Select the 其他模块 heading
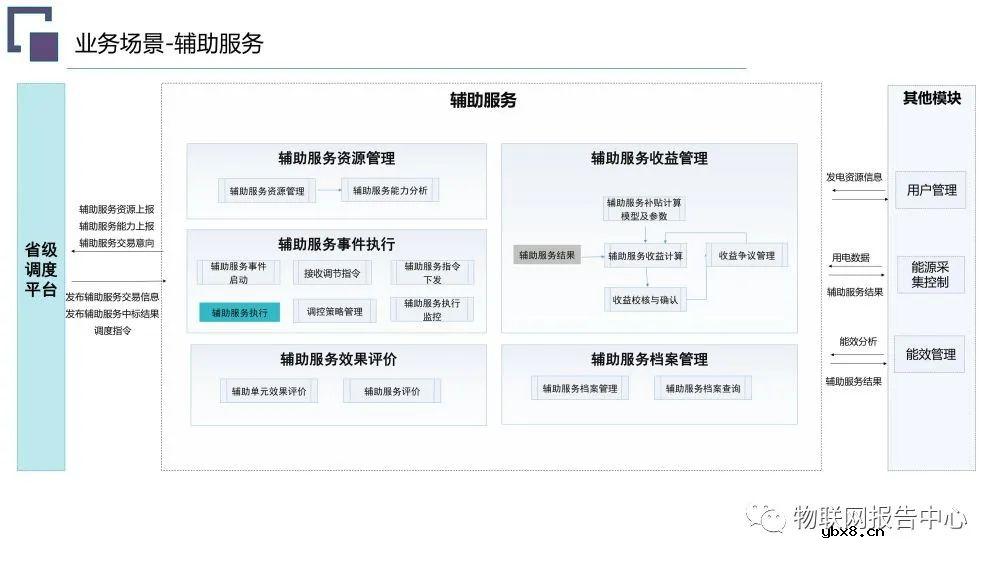Viewport: 1000px width, 562px height. (931, 98)
